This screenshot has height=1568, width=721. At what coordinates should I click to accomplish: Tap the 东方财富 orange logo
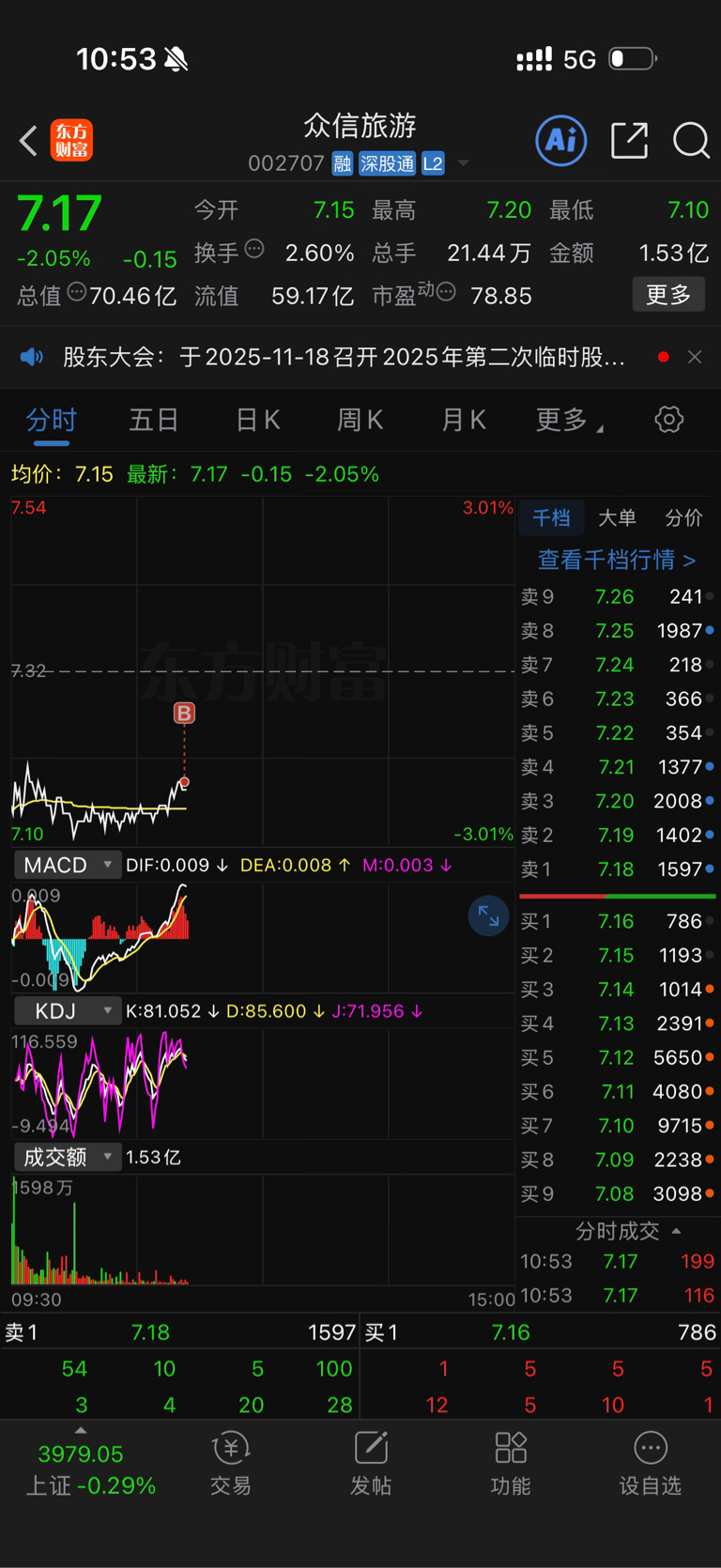[71, 141]
